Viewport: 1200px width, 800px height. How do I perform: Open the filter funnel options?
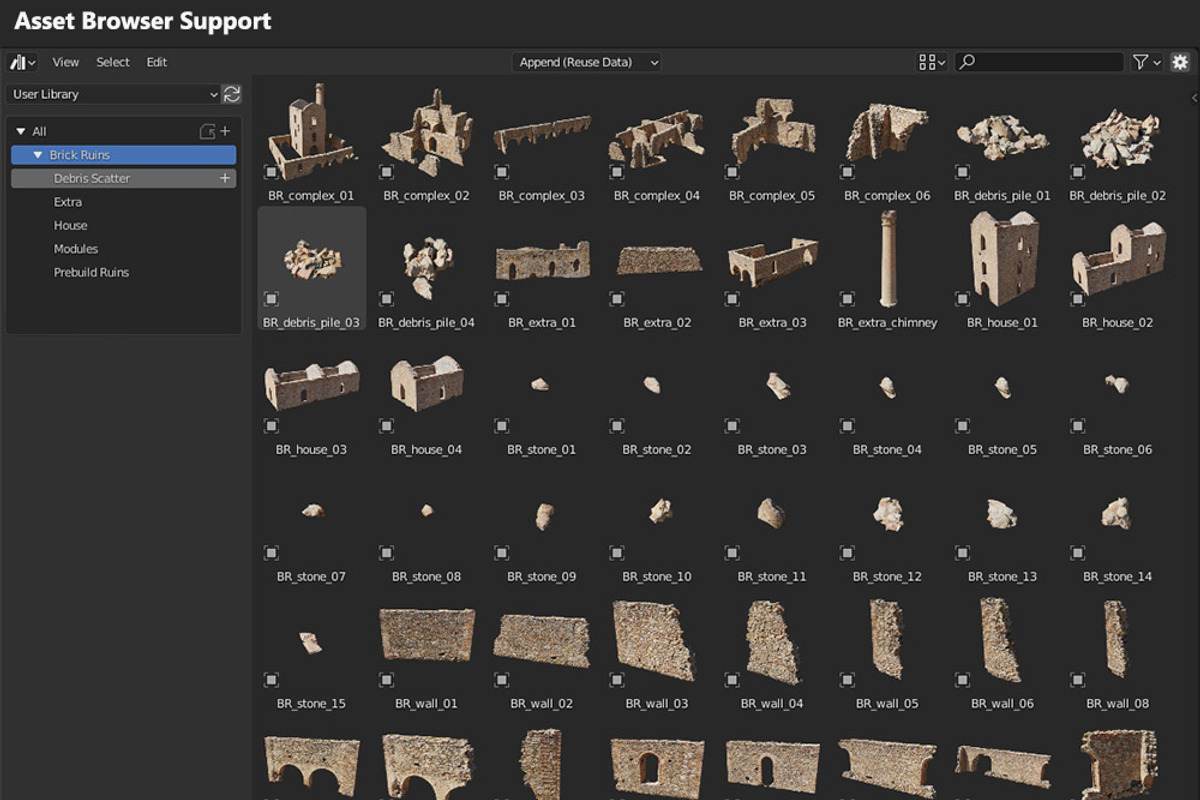(1140, 62)
